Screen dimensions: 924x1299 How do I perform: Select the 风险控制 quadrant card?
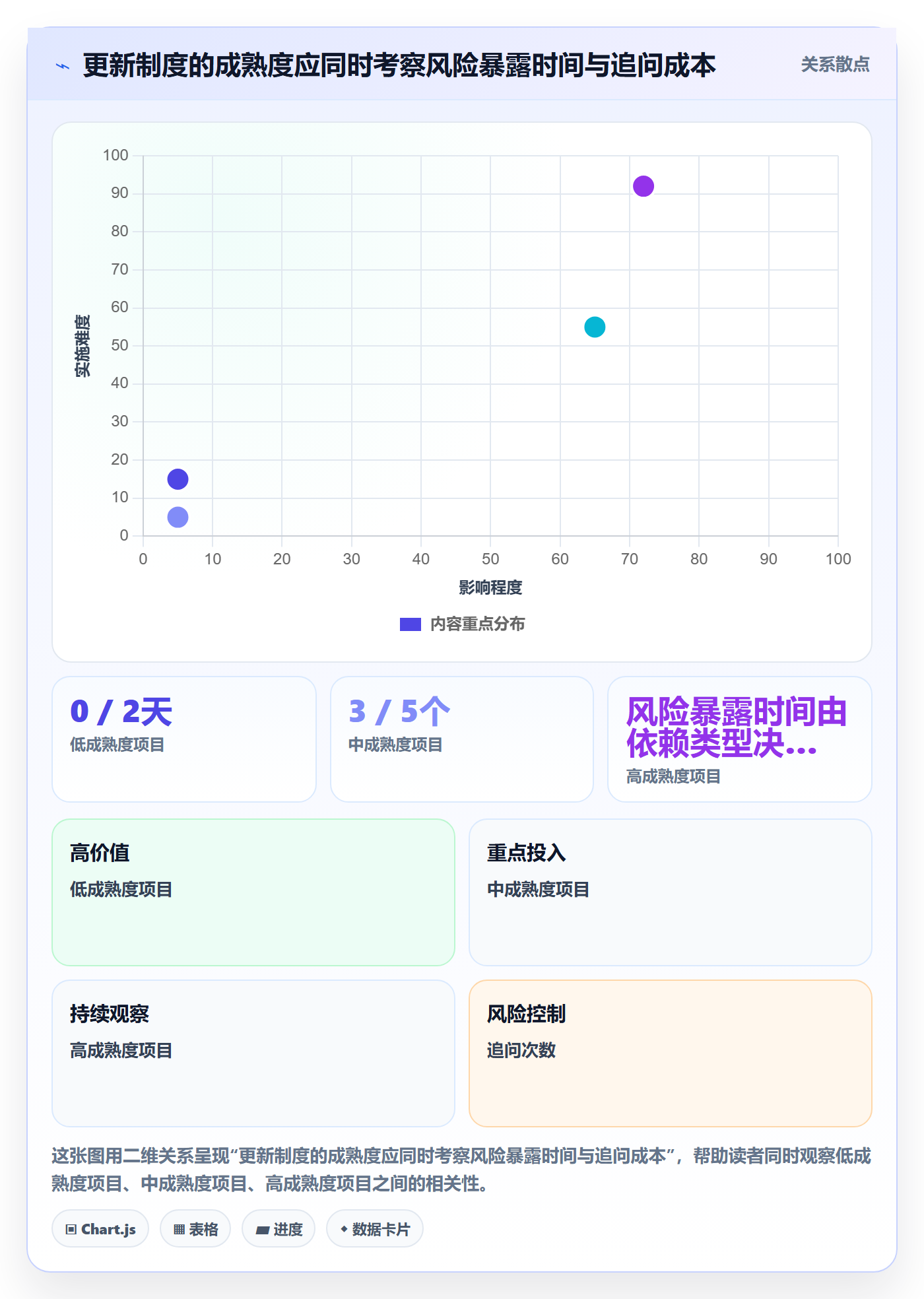671,1053
